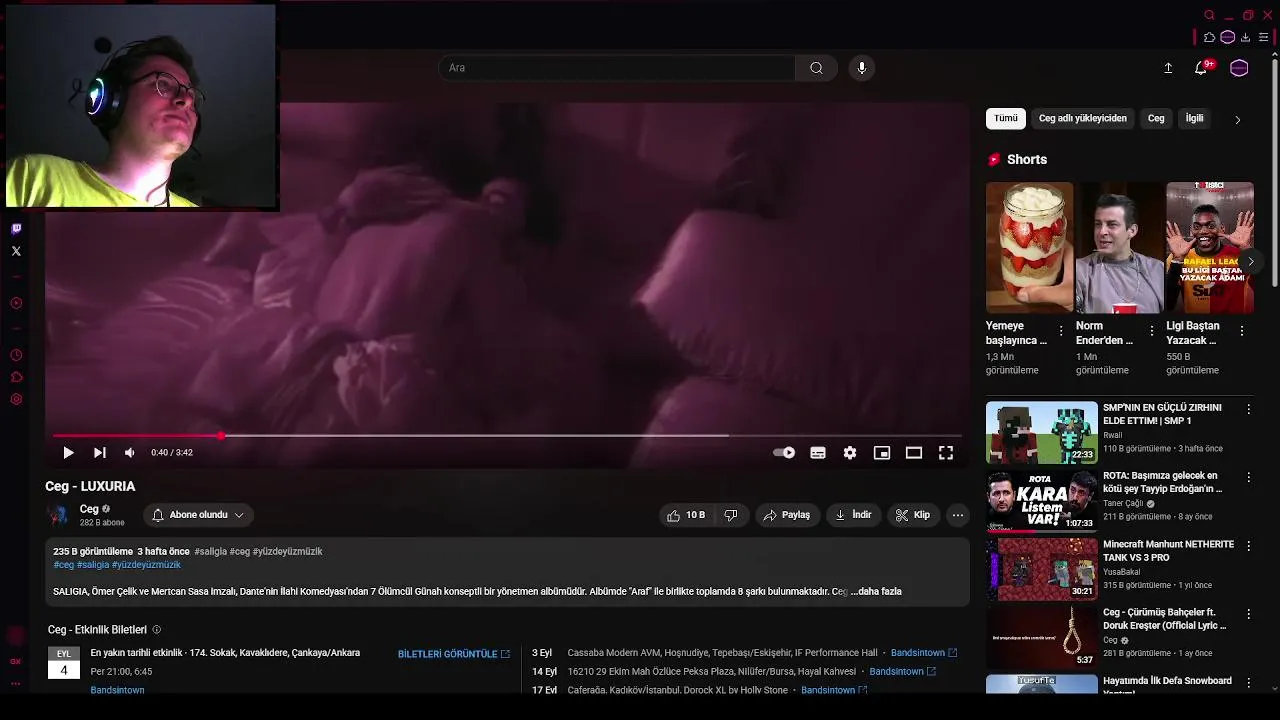Enter fullscreen video mode

pos(946,453)
